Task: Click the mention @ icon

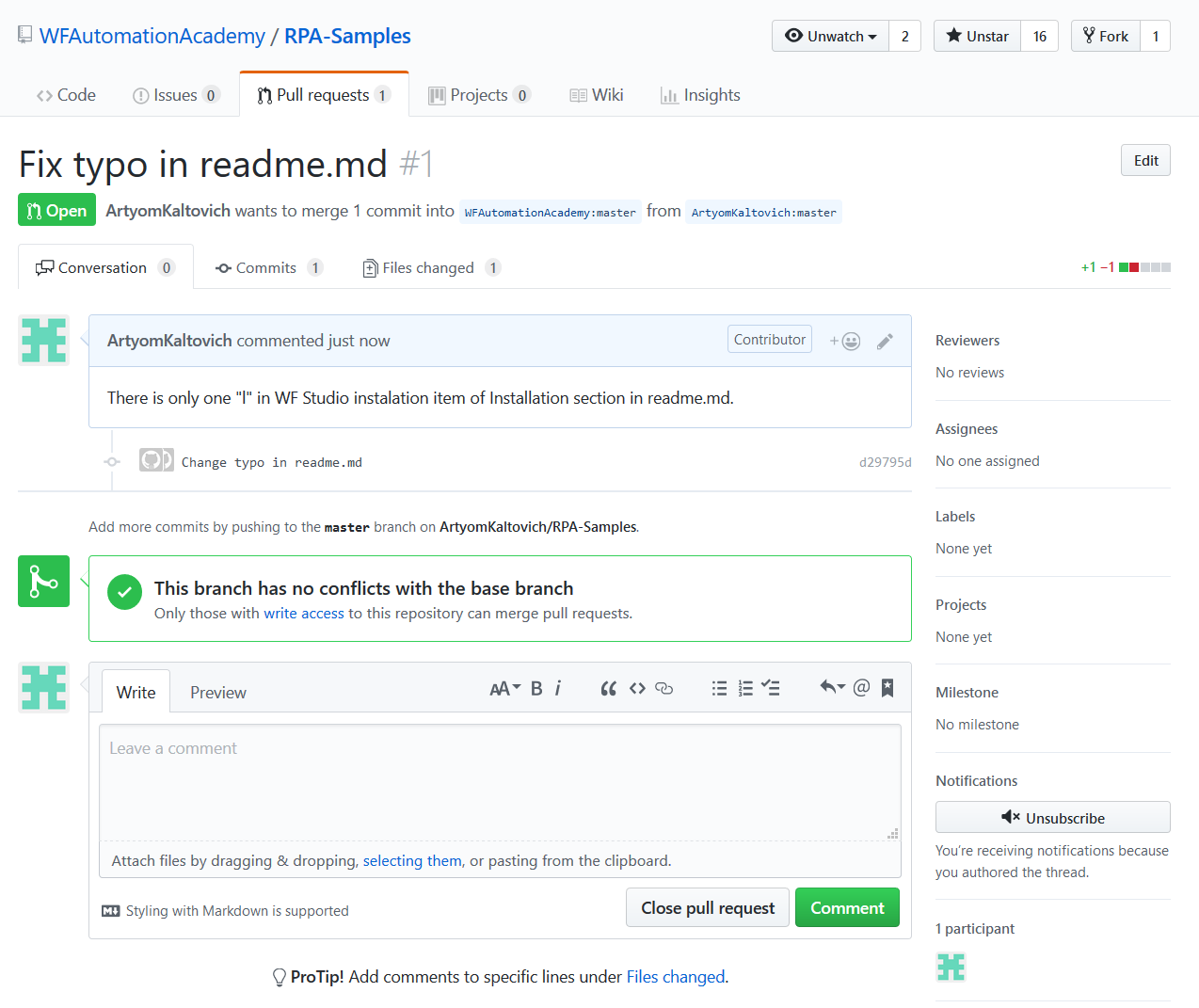Action: coord(861,688)
